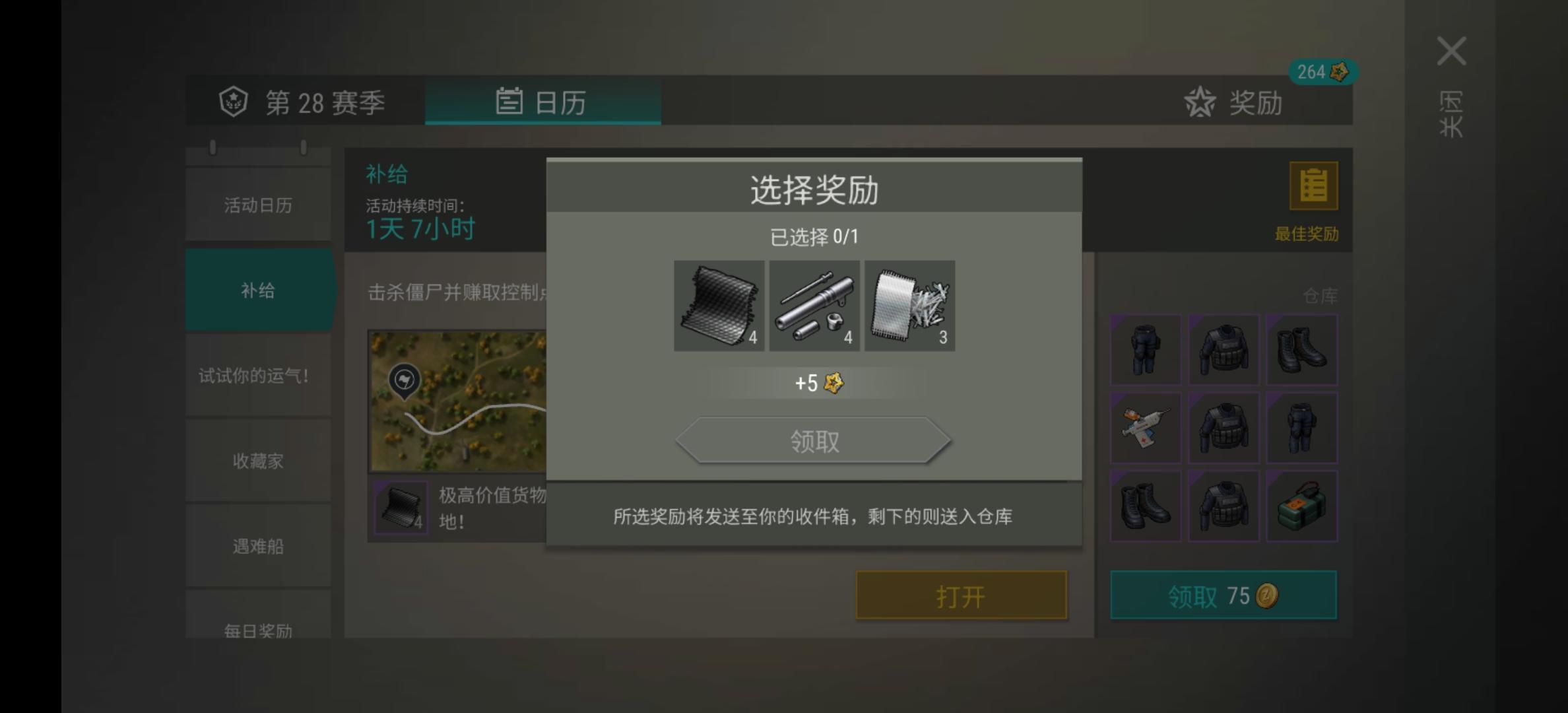
Task: Click the yellow 打开 button
Action: (x=961, y=595)
